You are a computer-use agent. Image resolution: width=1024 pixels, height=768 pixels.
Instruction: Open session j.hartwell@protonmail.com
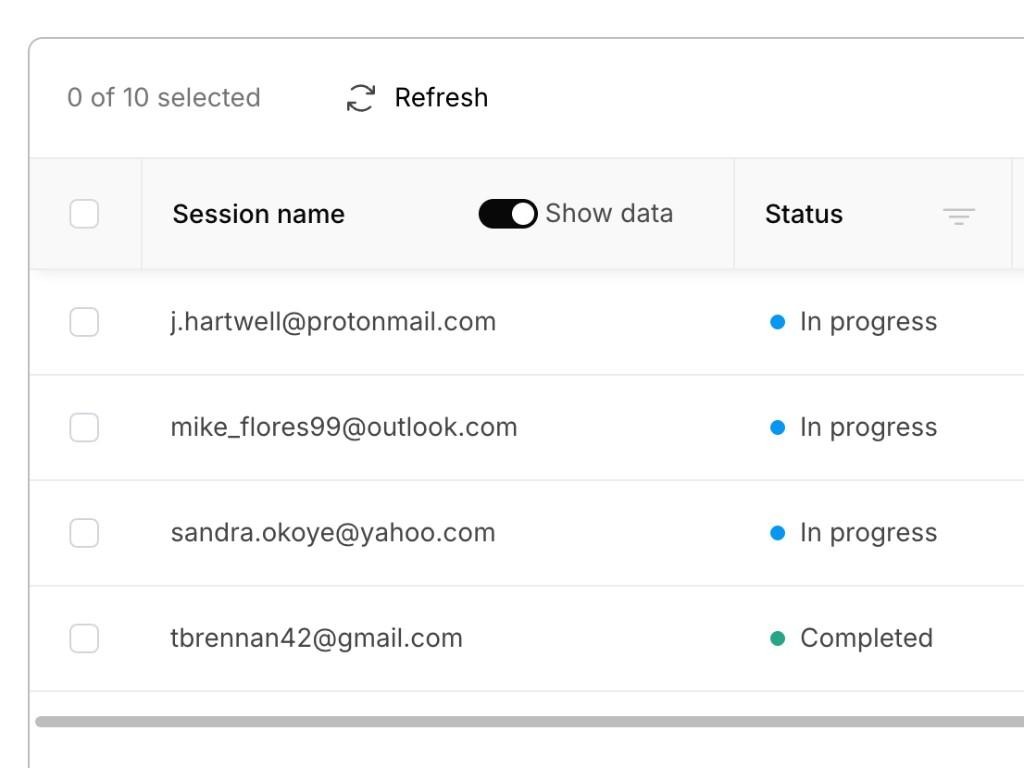333,322
